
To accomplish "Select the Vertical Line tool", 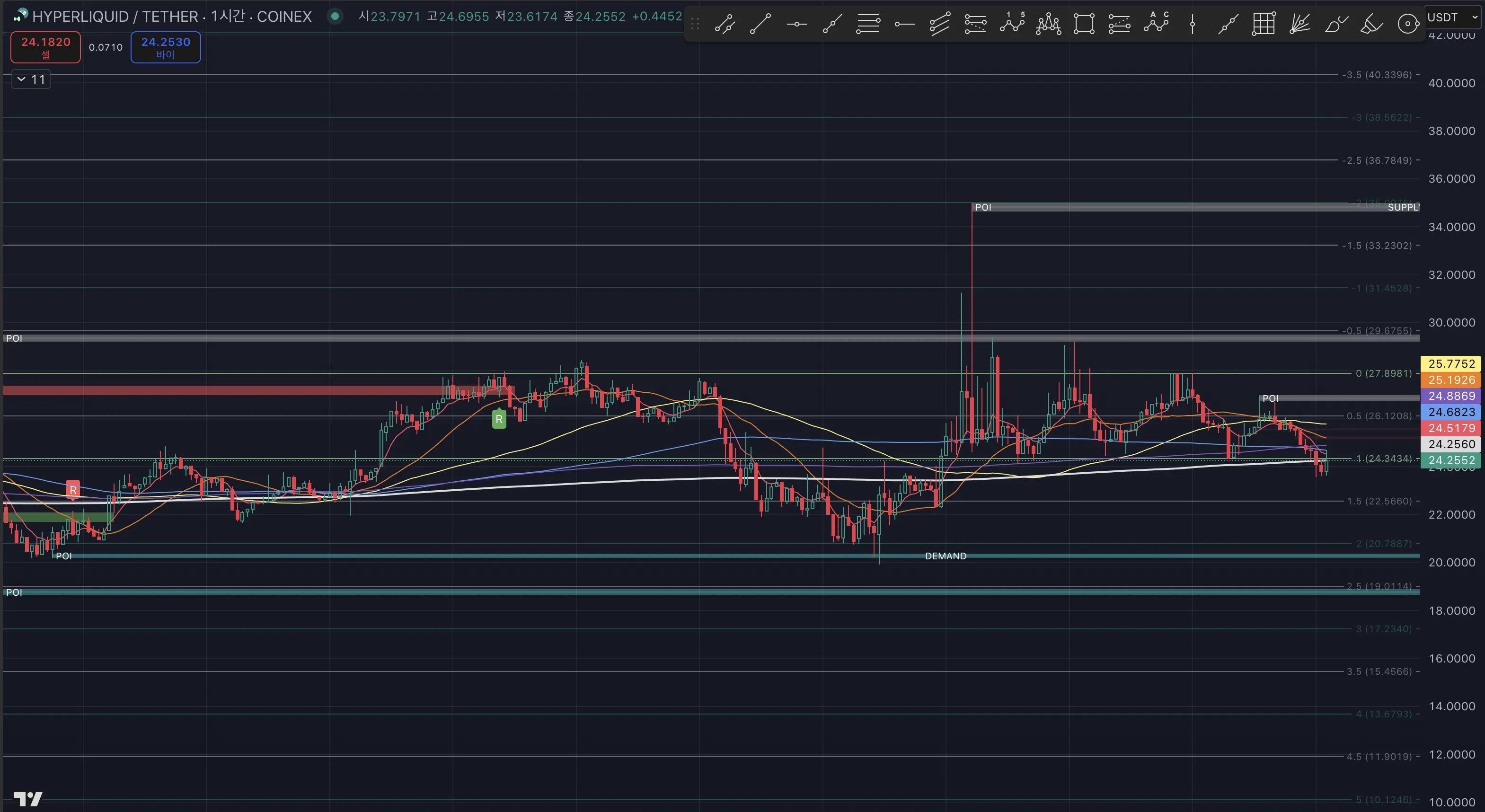I will click(1192, 24).
